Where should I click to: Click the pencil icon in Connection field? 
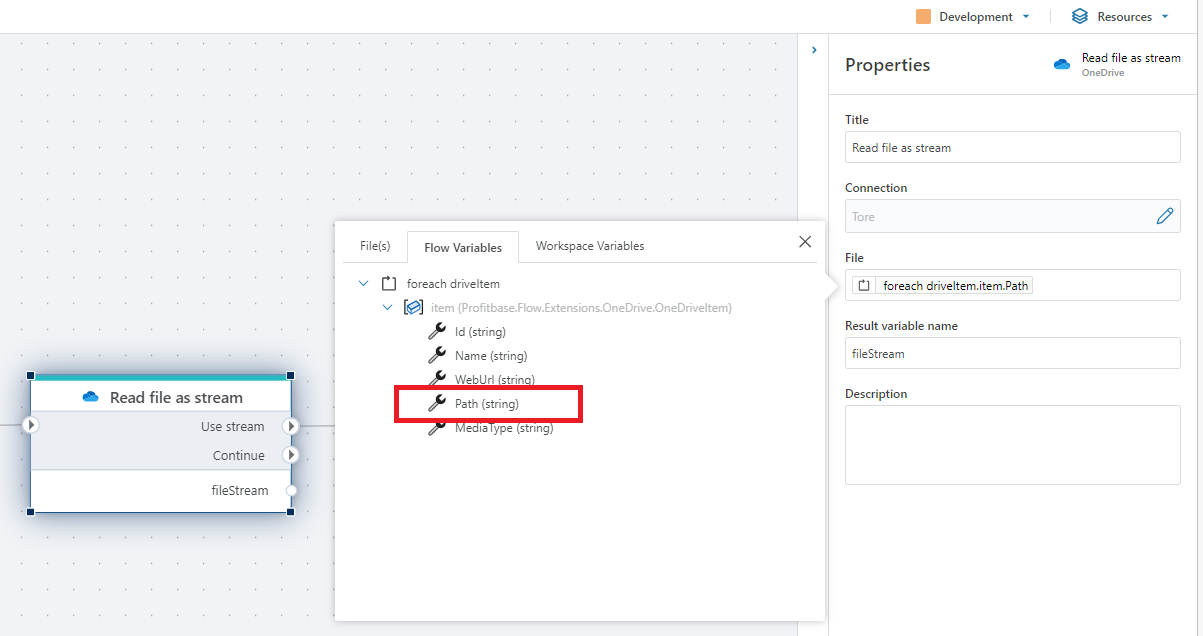[1164, 216]
